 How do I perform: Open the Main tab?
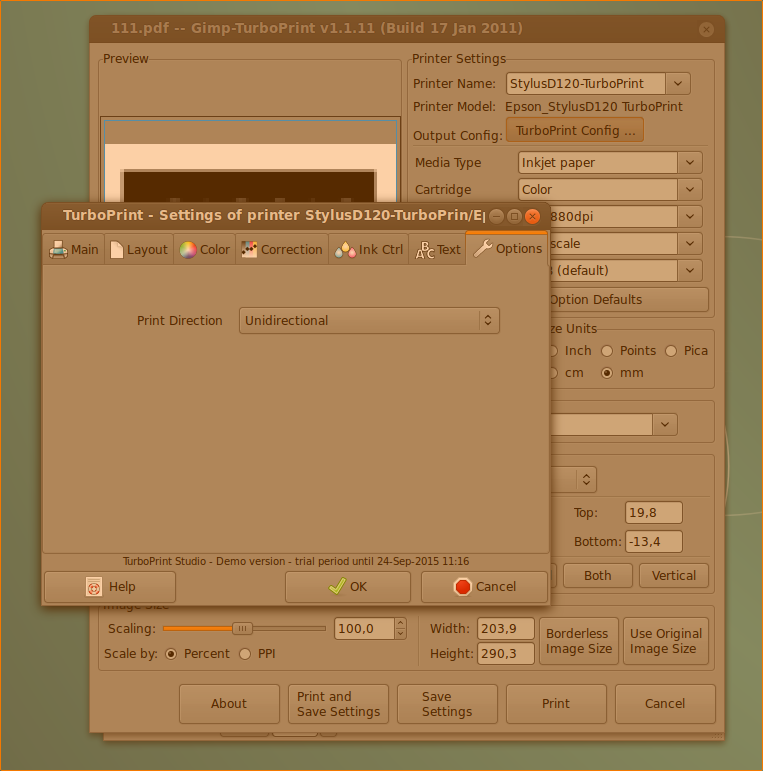point(74,250)
